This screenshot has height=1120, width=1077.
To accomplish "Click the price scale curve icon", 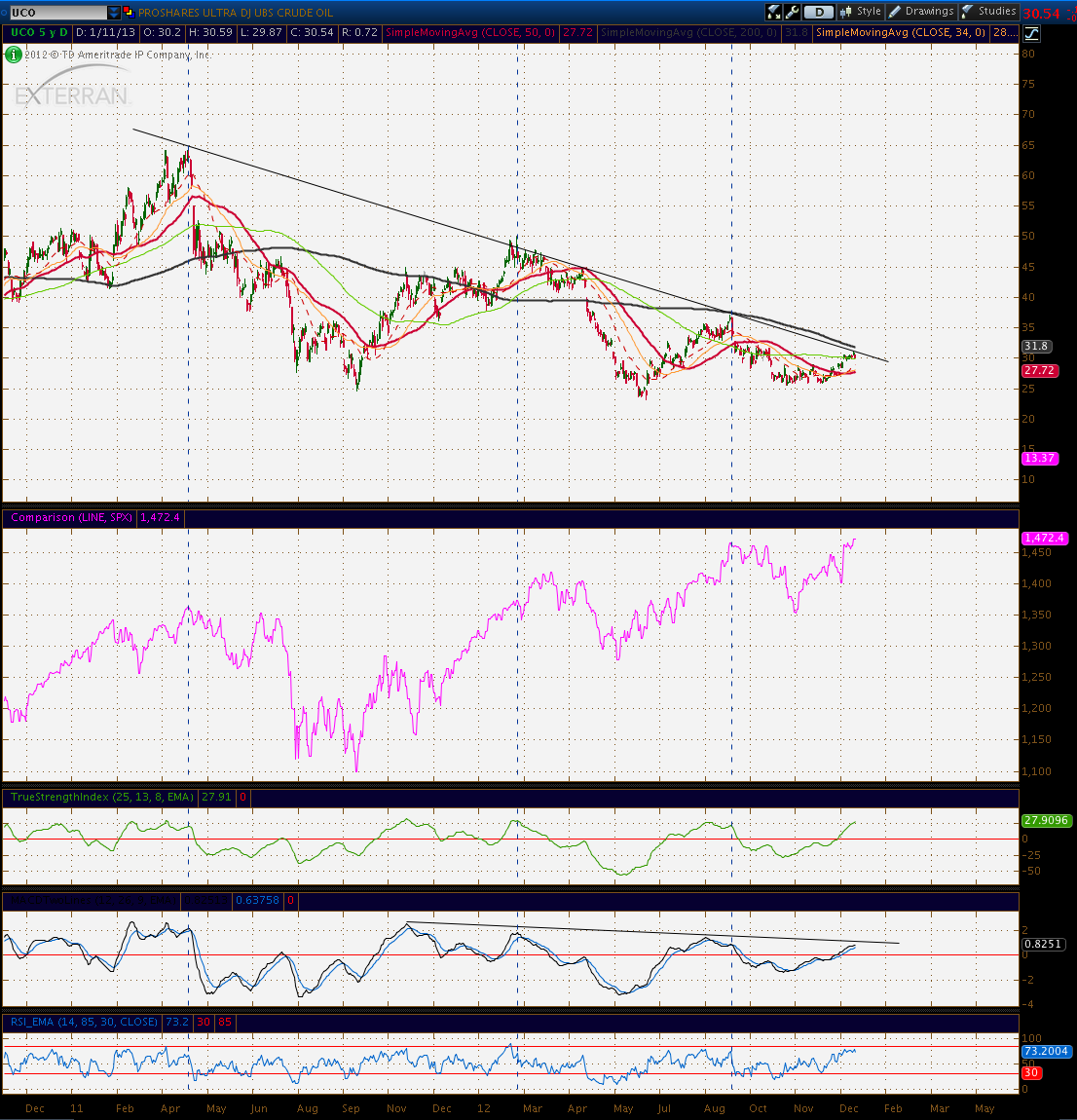I will tap(1031, 33).
